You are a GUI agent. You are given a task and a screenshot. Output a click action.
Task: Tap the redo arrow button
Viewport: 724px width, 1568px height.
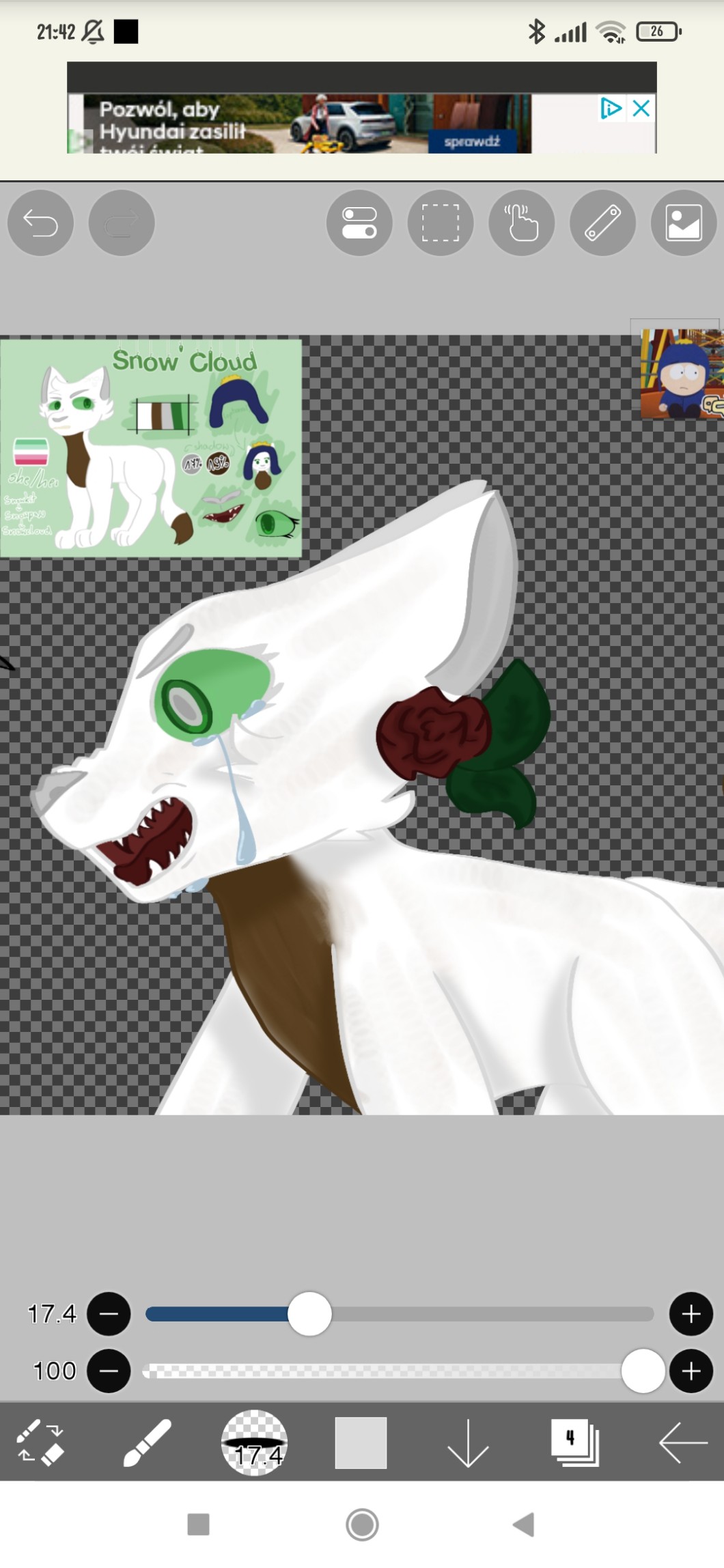pyautogui.click(x=122, y=223)
